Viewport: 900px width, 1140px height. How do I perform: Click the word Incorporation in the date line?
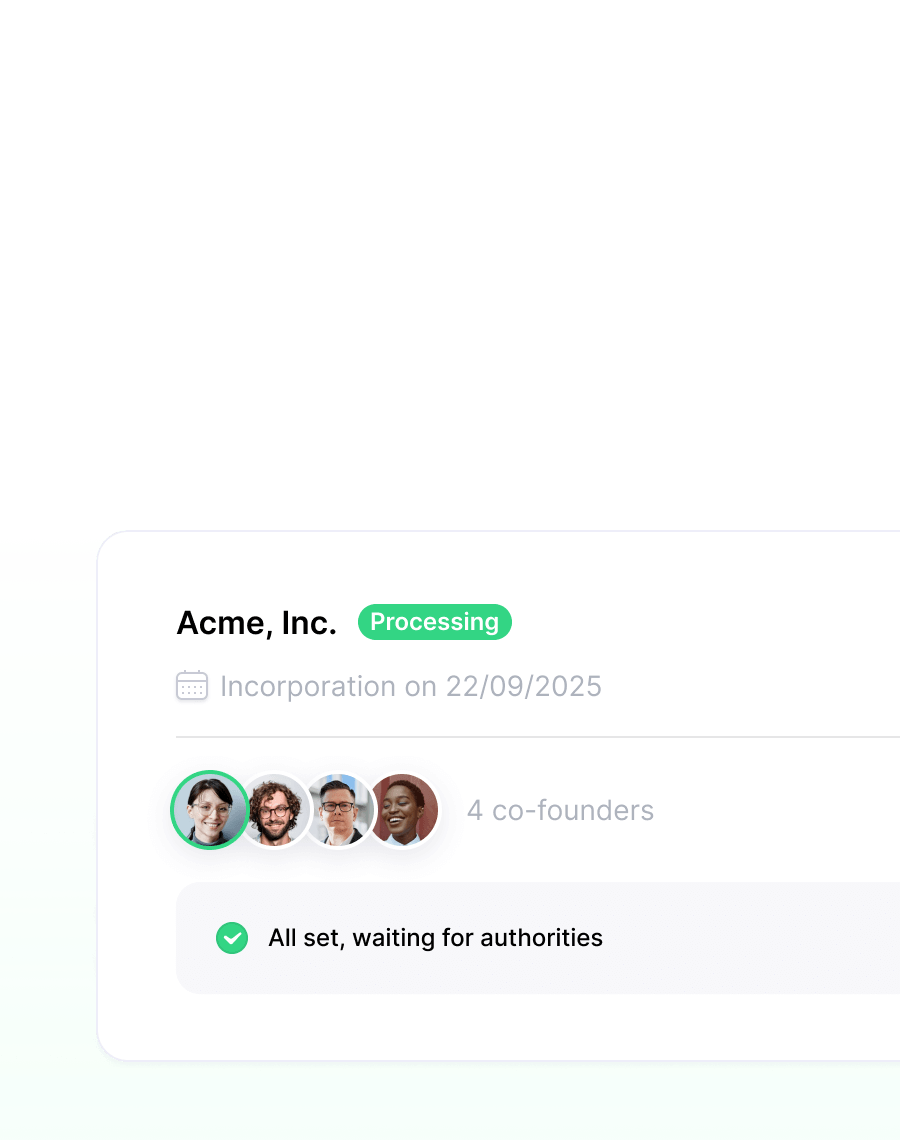(x=308, y=686)
